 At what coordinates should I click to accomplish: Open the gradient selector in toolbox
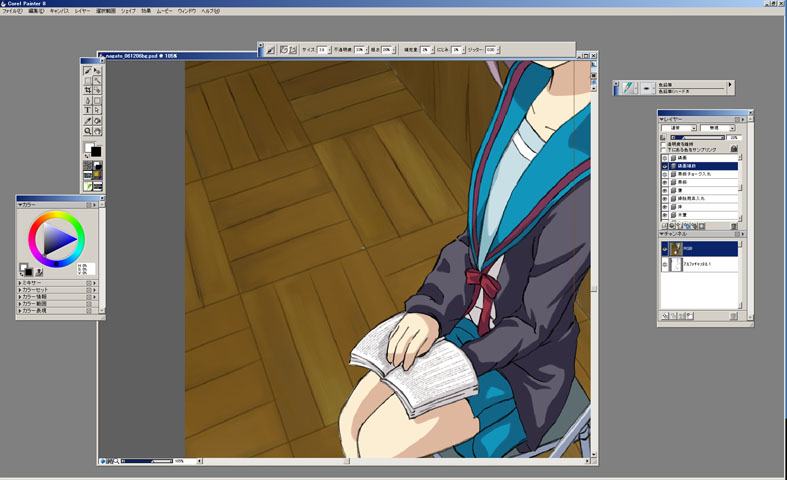[x=97, y=166]
